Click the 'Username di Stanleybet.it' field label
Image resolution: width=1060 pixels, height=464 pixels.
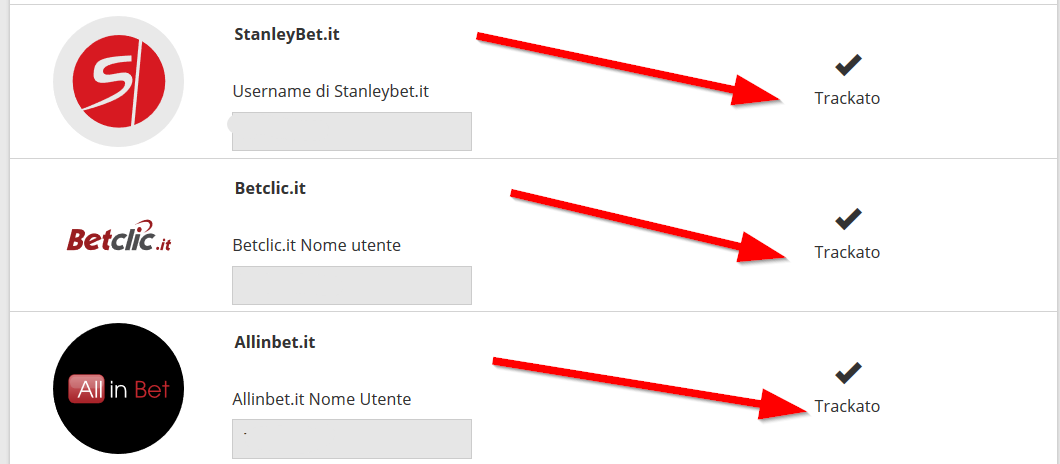tap(331, 91)
